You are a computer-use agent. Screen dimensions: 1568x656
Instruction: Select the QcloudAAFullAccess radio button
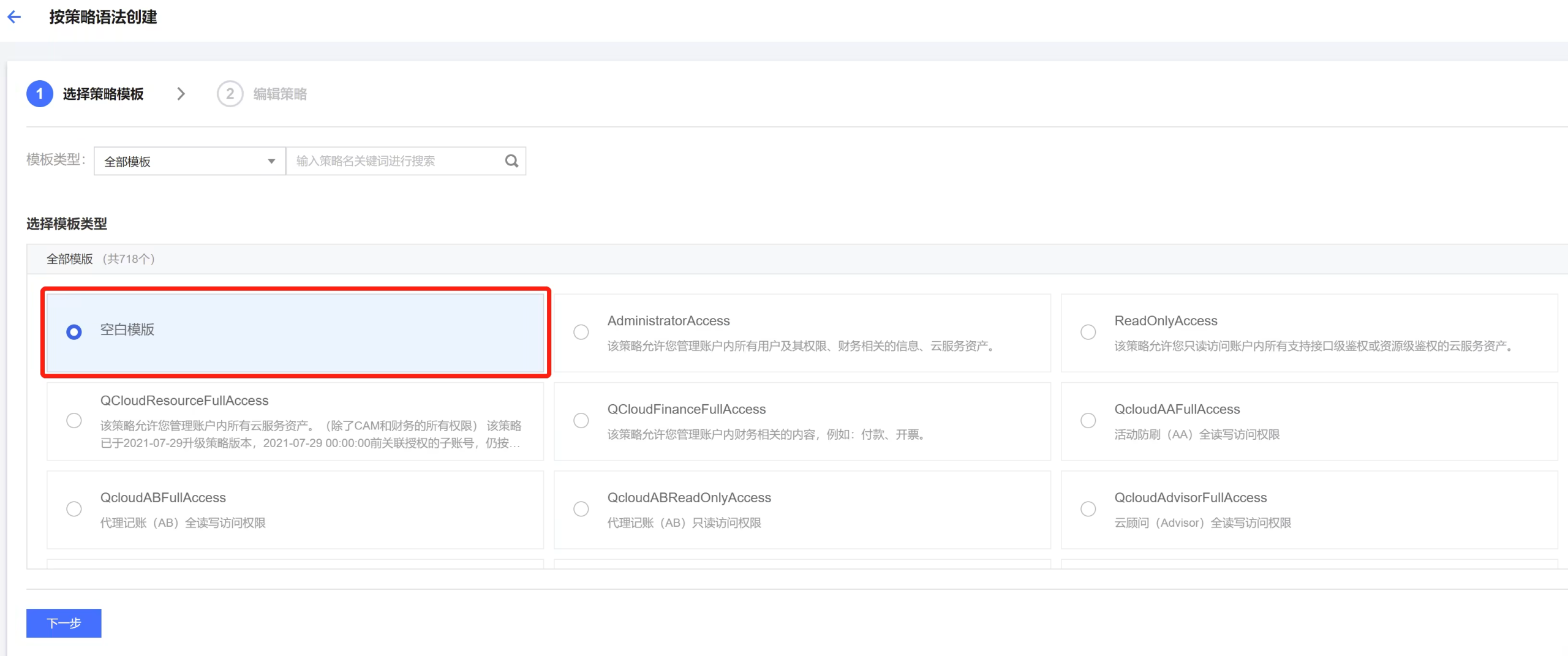coord(1088,421)
